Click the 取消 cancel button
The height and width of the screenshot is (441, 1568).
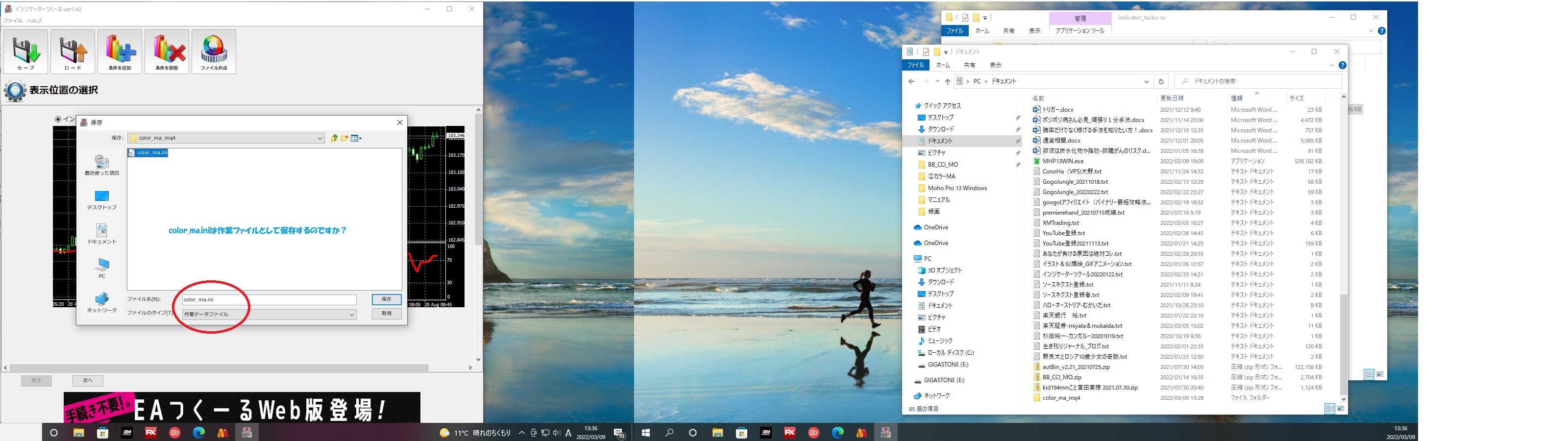coord(387,313)
